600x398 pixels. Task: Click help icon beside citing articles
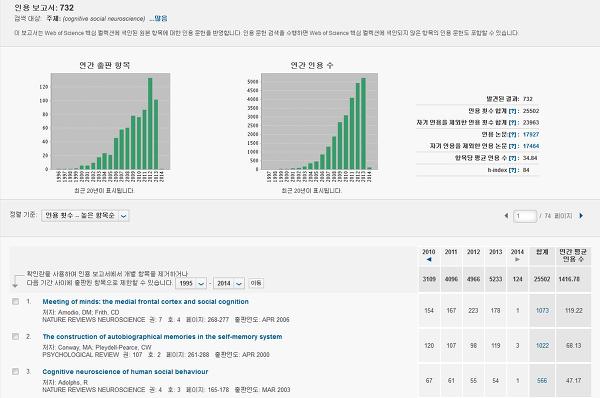[x=512, y=135]
